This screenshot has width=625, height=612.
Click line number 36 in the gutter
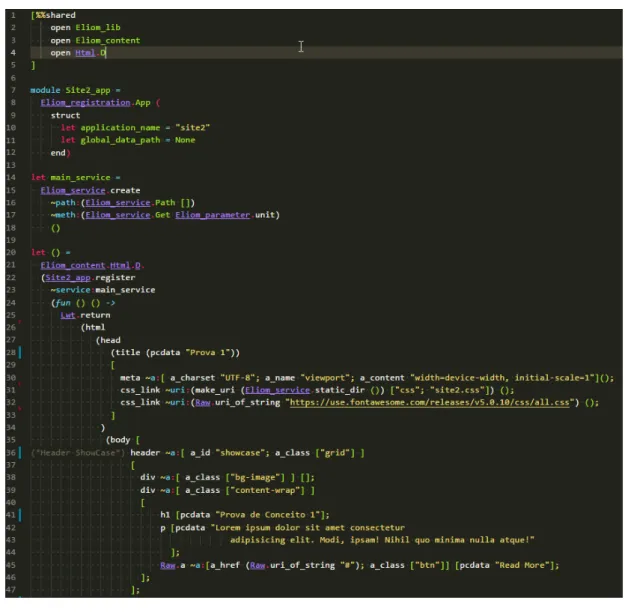11,453
